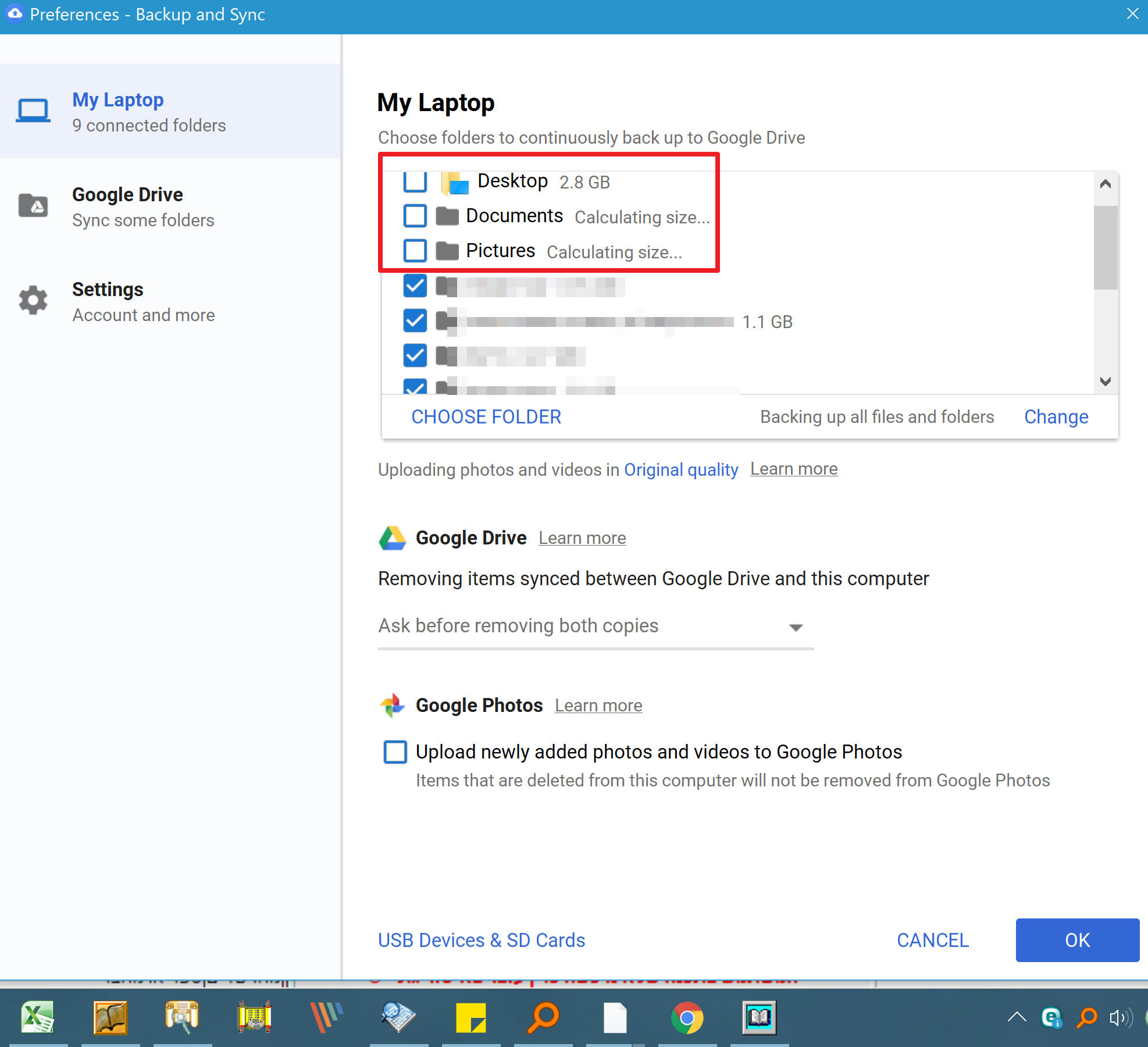The image size is (1148, 1047).
Task: Open the USB Devices & SD Cards link
Action: [x=482, y=940]
